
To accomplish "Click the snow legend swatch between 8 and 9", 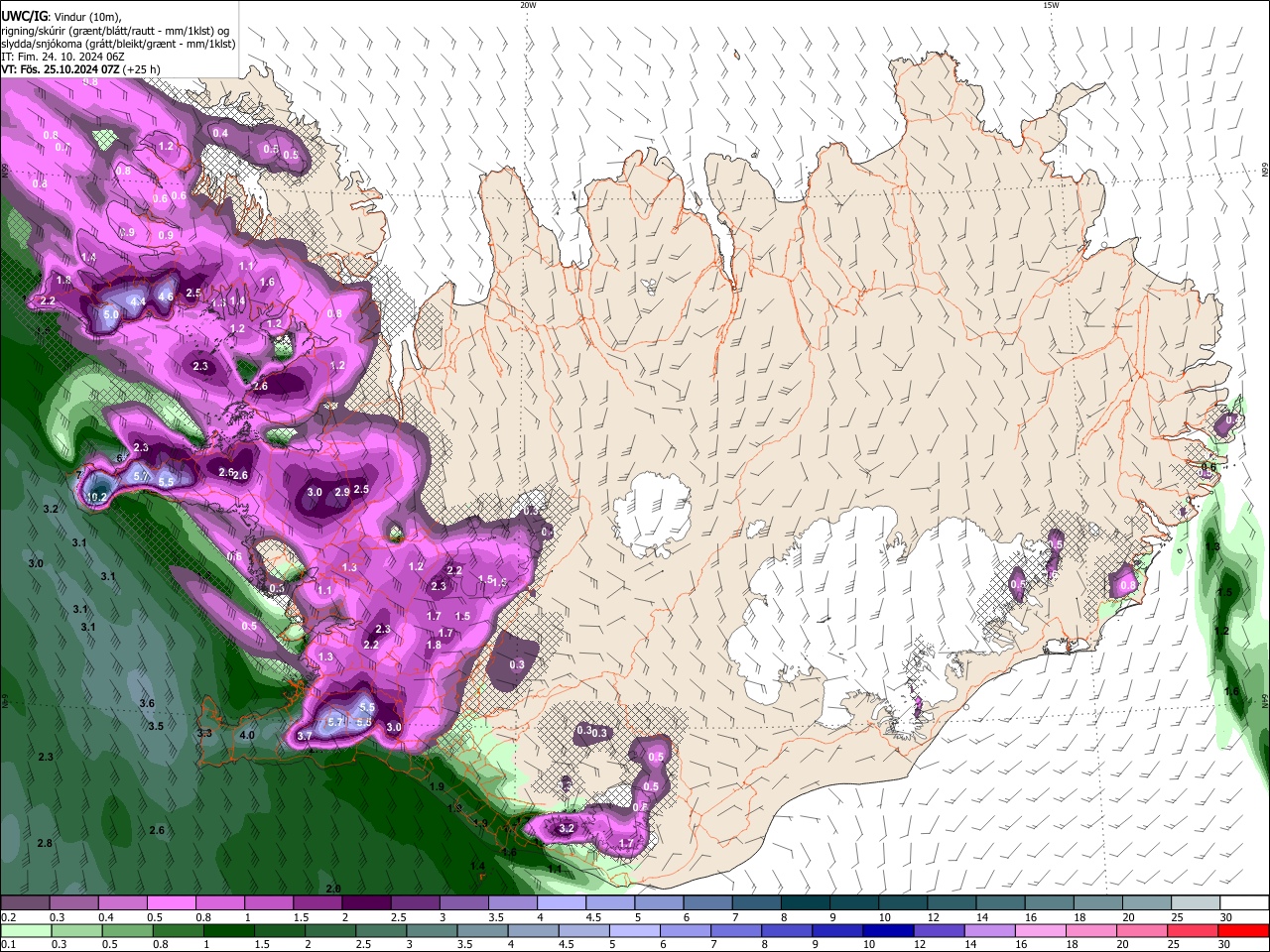I will pyautogui.click(x=806, y=903).
